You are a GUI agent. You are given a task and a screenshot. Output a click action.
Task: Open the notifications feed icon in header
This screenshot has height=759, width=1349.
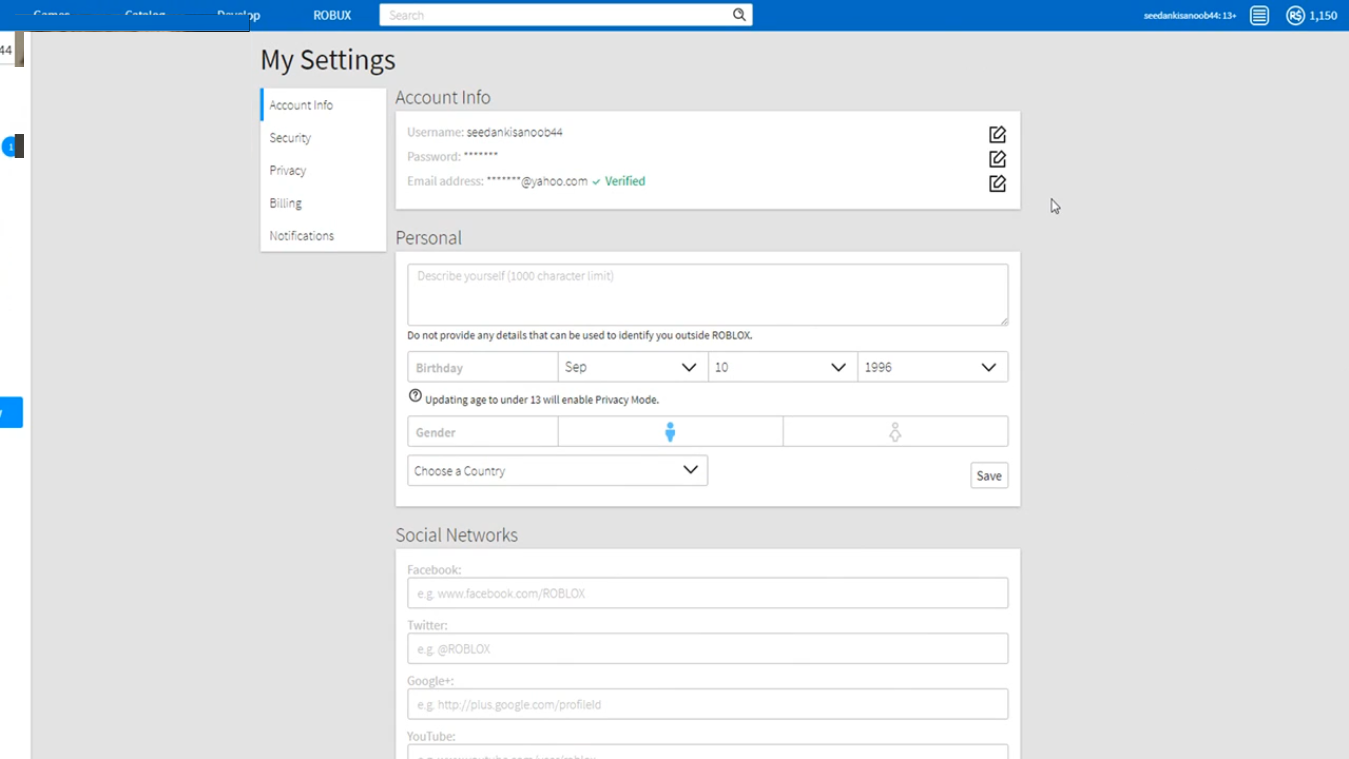tap(1259, 16)
